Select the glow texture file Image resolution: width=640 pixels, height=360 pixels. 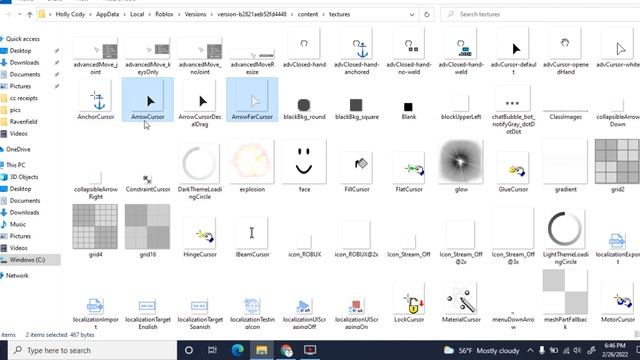(x=461, y=167)
